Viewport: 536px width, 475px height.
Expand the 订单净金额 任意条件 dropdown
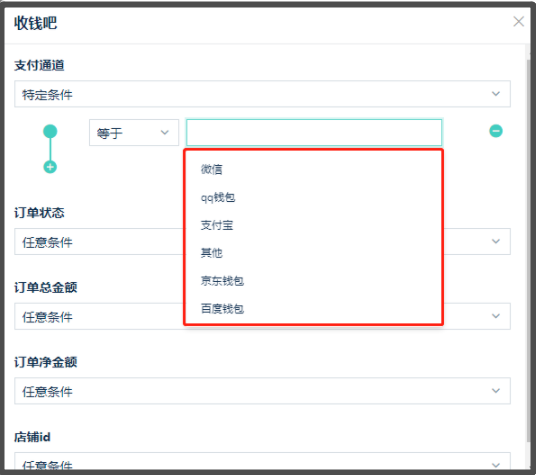pos(262,391)
